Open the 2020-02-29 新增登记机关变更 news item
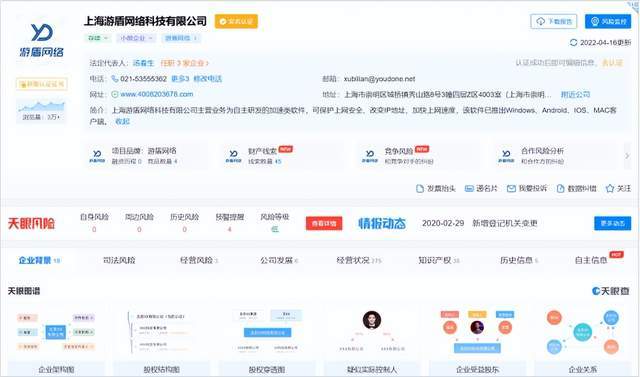 (480, 223)
